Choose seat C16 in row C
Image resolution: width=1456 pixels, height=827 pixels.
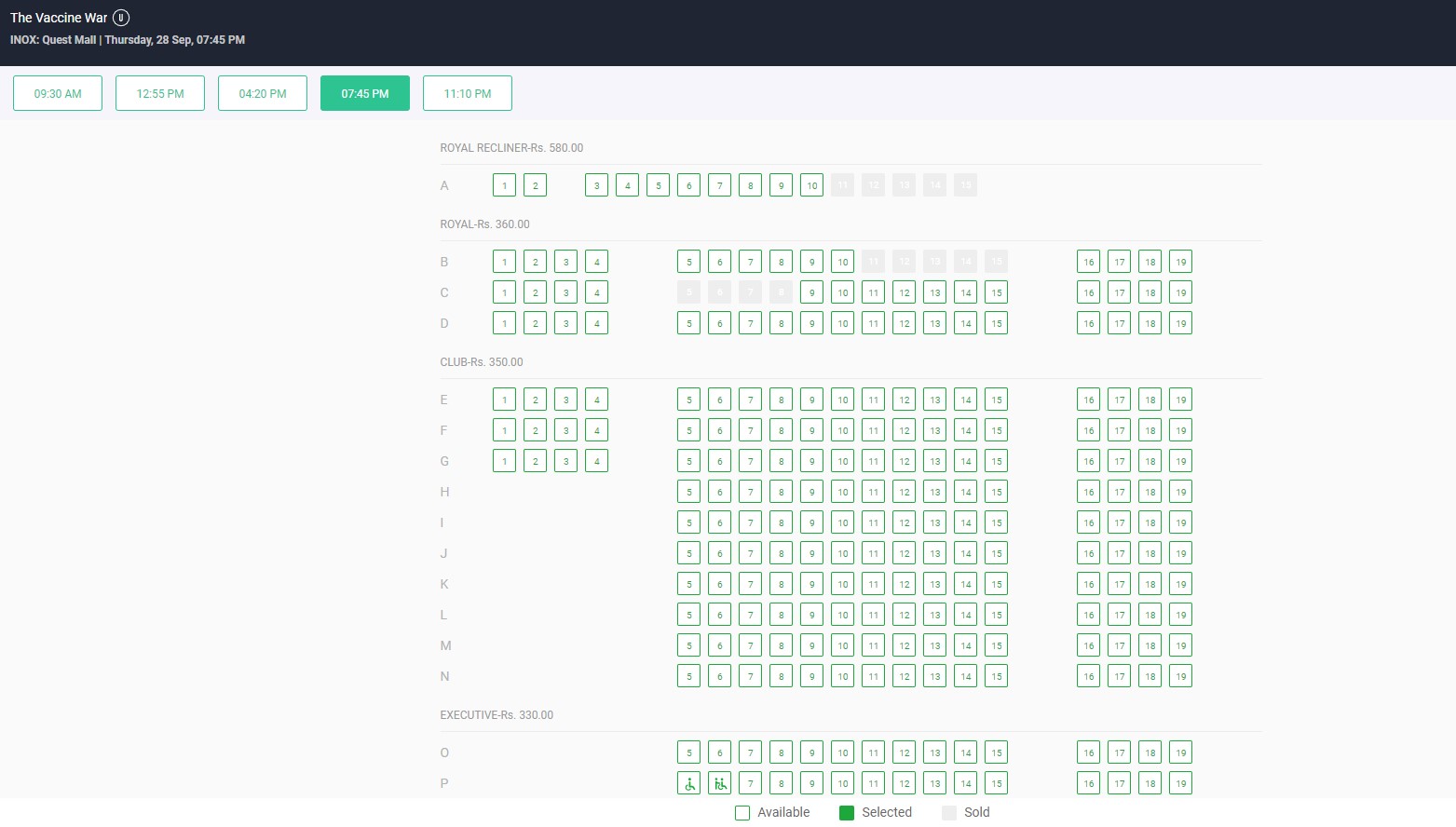click(1088, 292)
